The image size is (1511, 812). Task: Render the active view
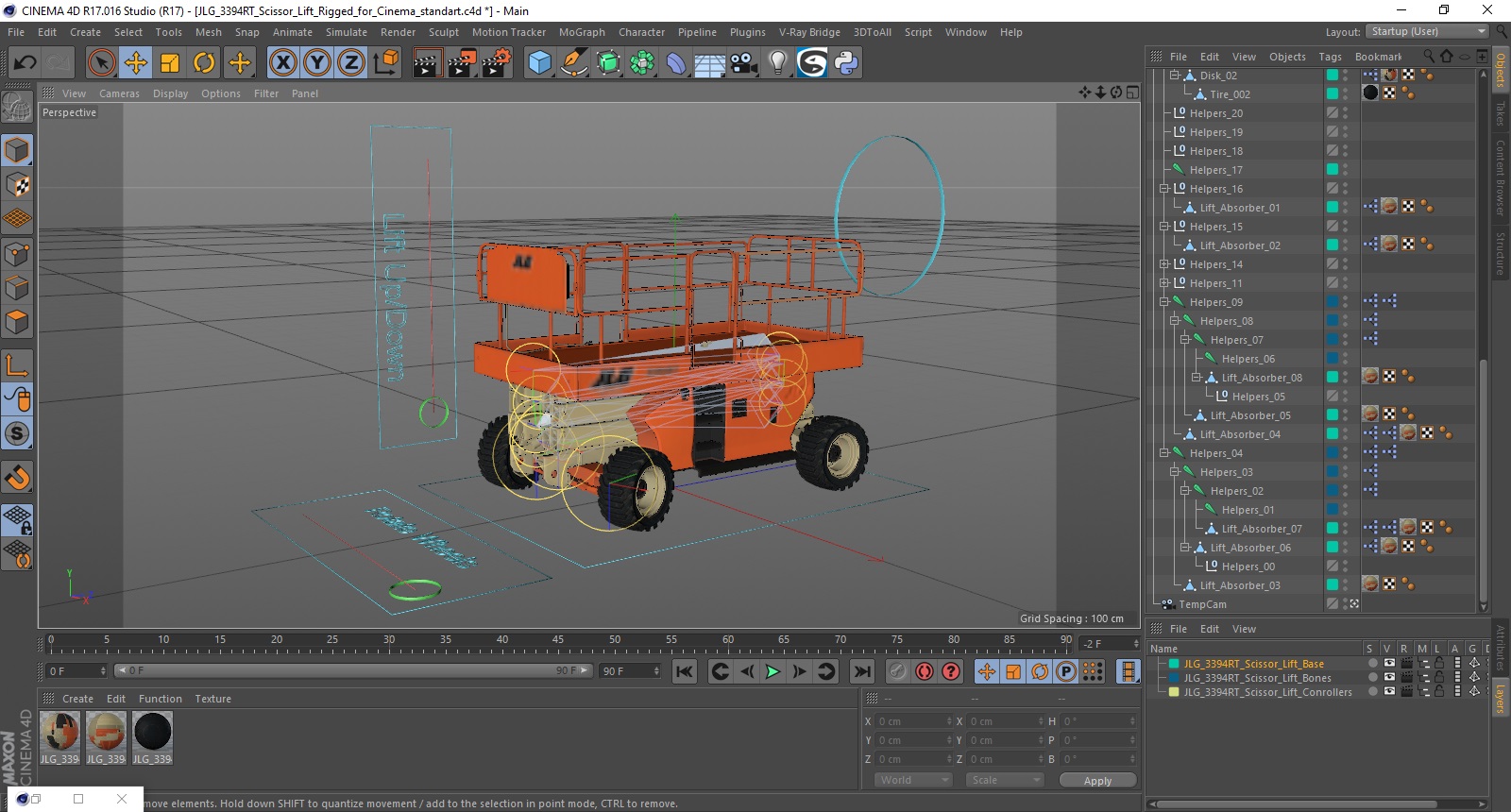(427, 63)
